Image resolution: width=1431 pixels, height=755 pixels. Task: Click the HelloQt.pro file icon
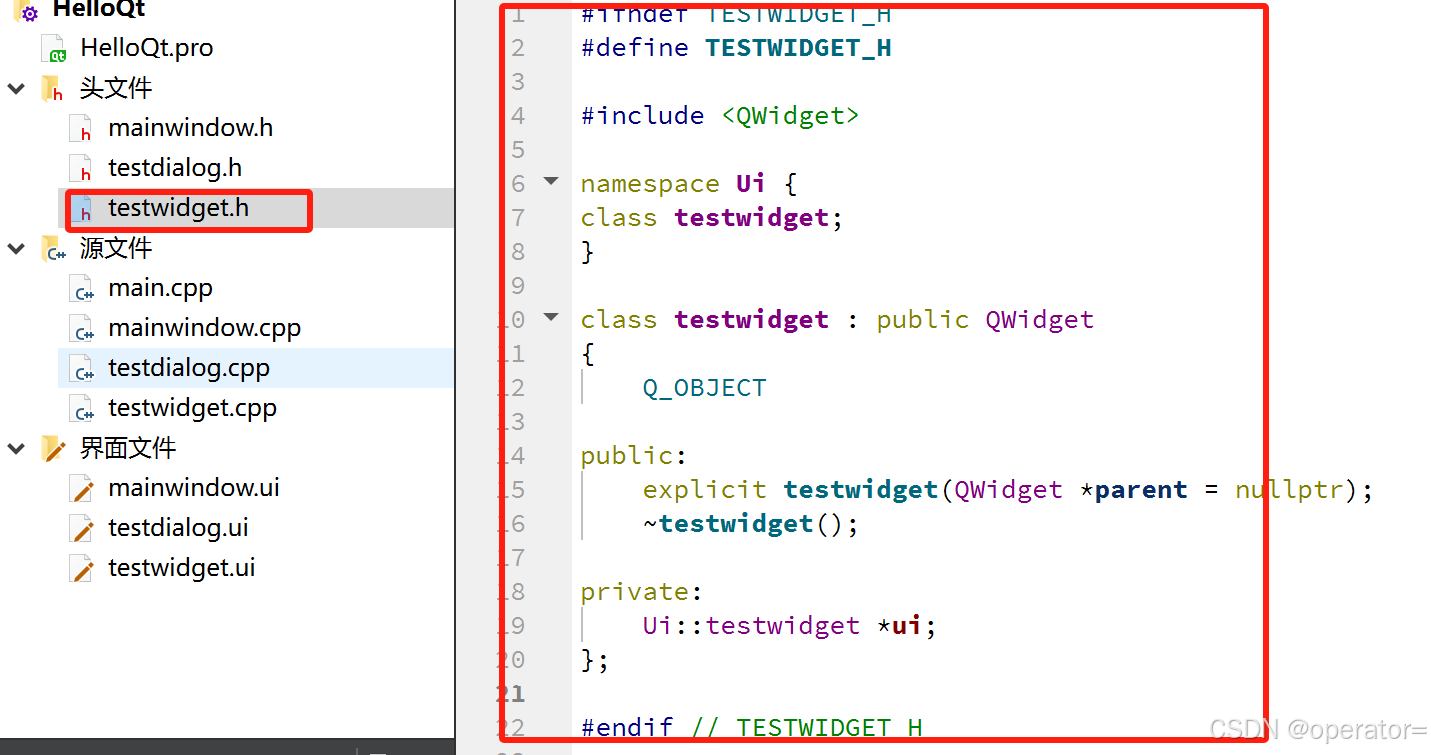54,48
